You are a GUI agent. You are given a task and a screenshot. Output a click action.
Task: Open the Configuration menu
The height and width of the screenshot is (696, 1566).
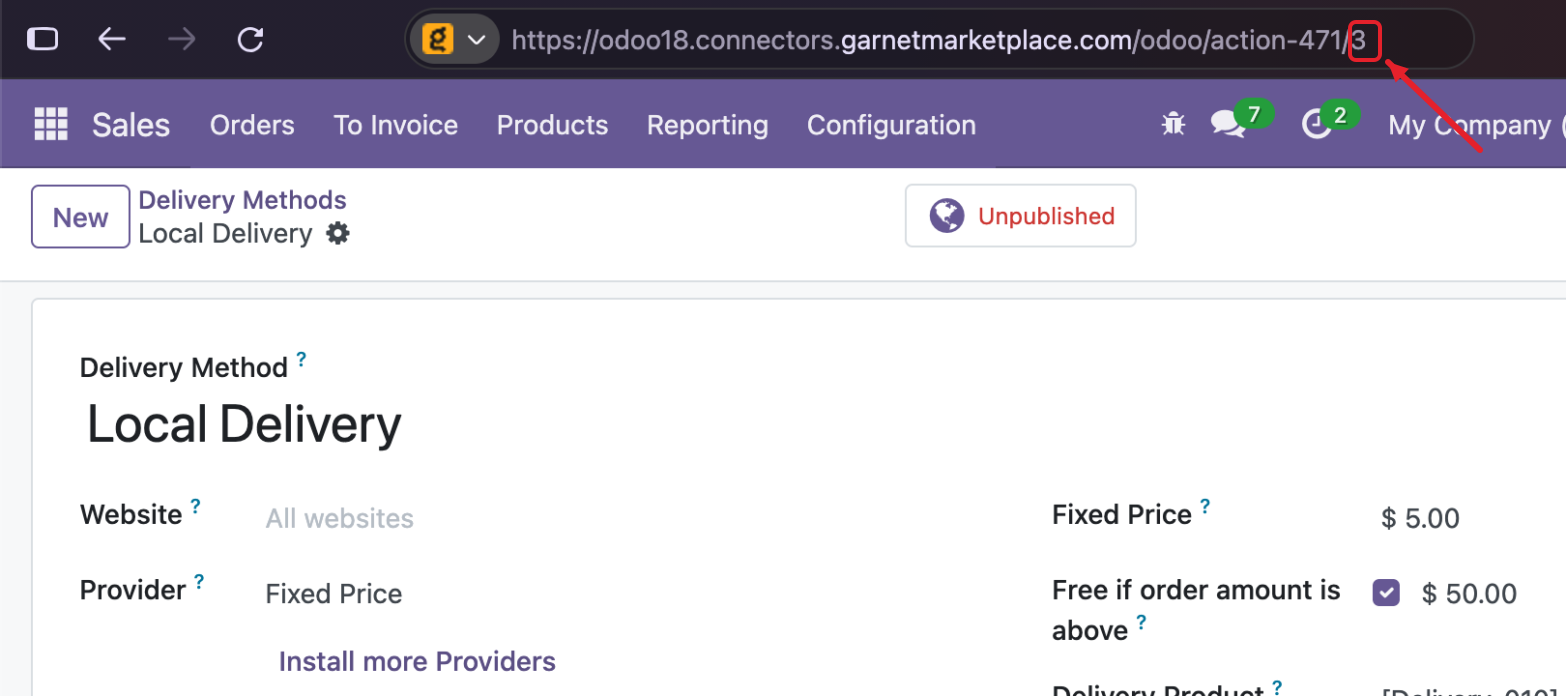[892, 125]
